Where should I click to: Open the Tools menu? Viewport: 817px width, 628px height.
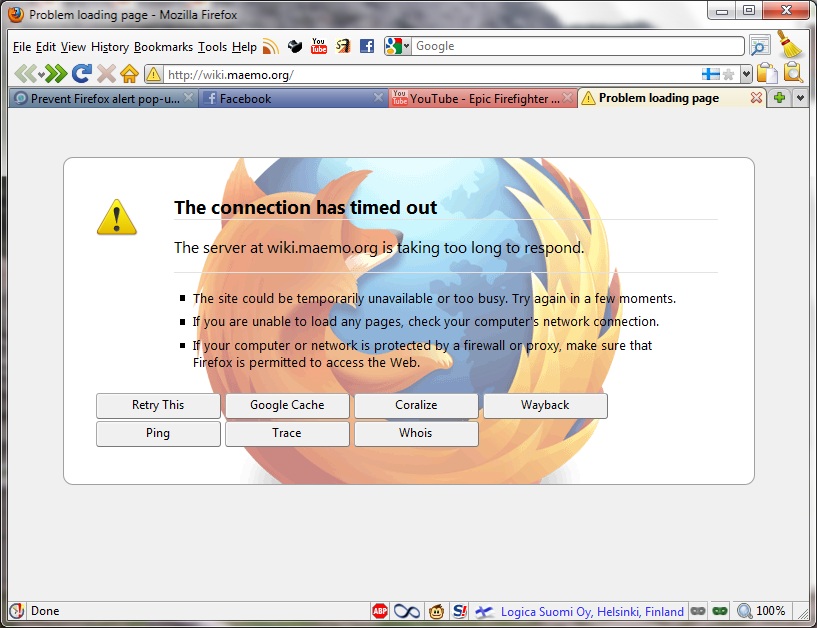coord(212,47)
